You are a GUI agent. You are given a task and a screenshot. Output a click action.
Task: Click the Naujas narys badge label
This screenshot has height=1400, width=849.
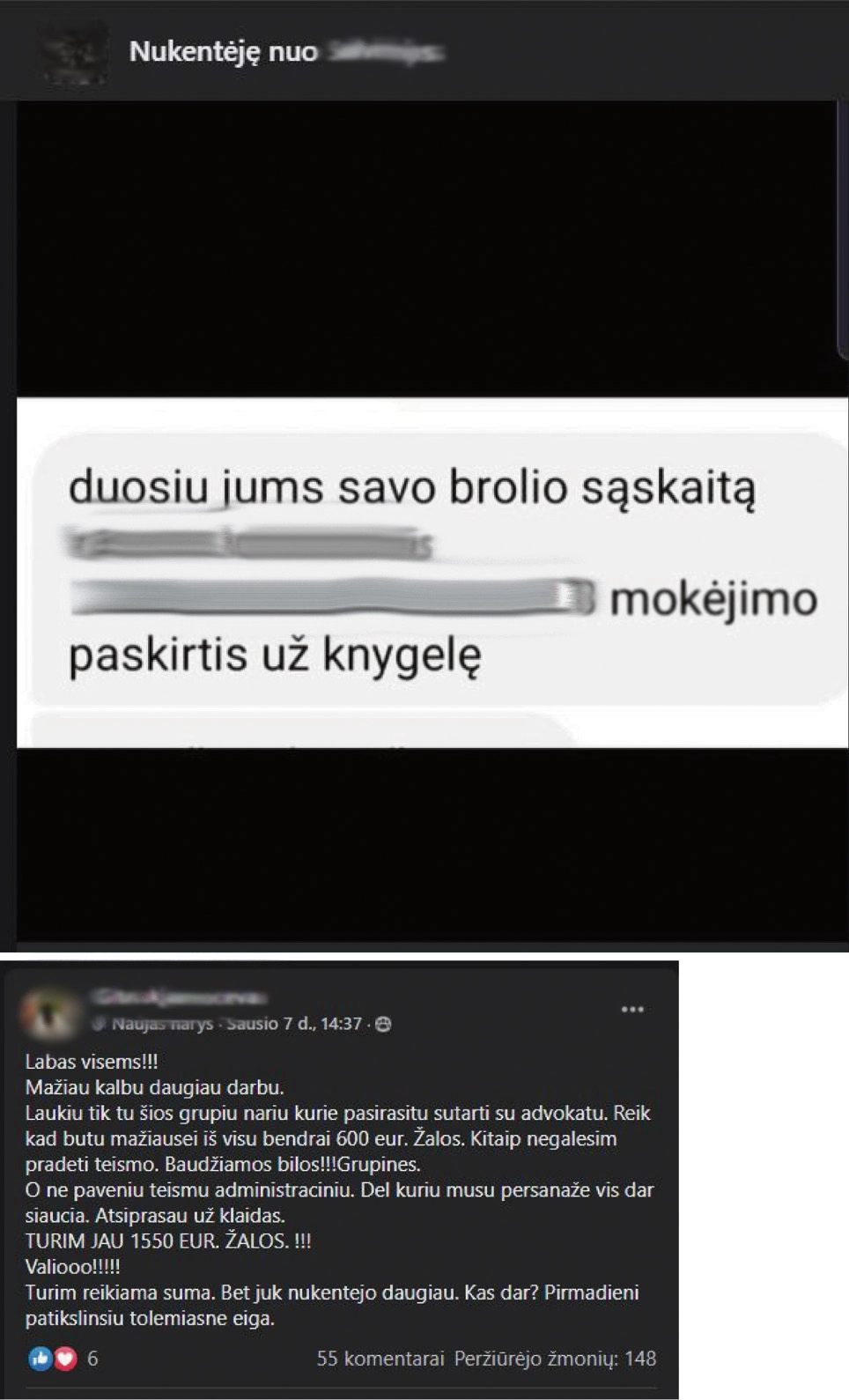pyautogui.click(x=162, y=1024)
